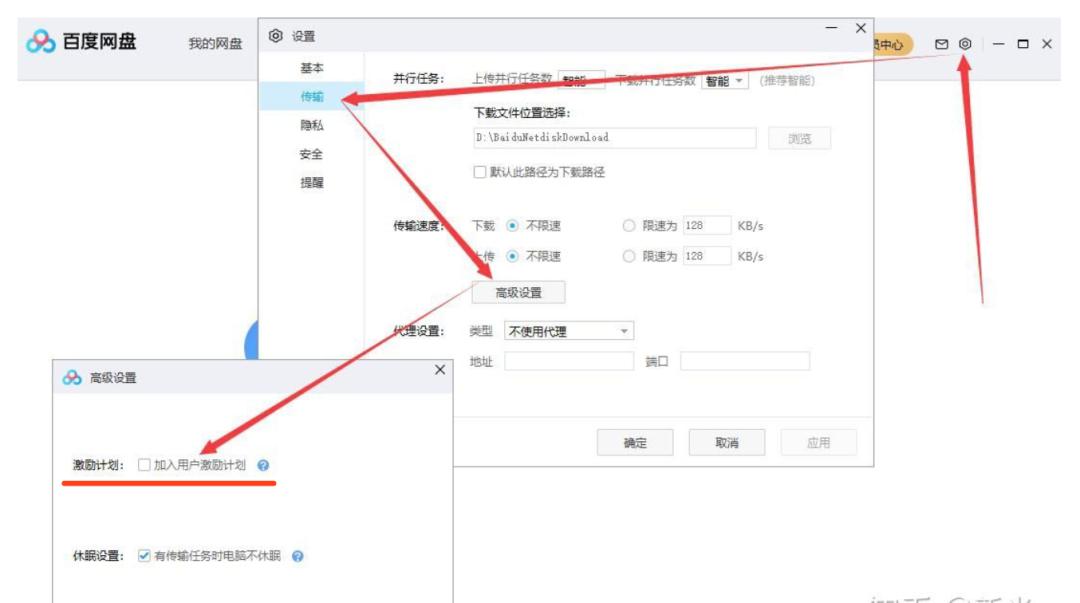Image resolution: width=1080 pixels, height=603 pixels.
Task: Click help icon next to 加入用户激励计划
Action: pyautogui.click(x=263, y=465)
